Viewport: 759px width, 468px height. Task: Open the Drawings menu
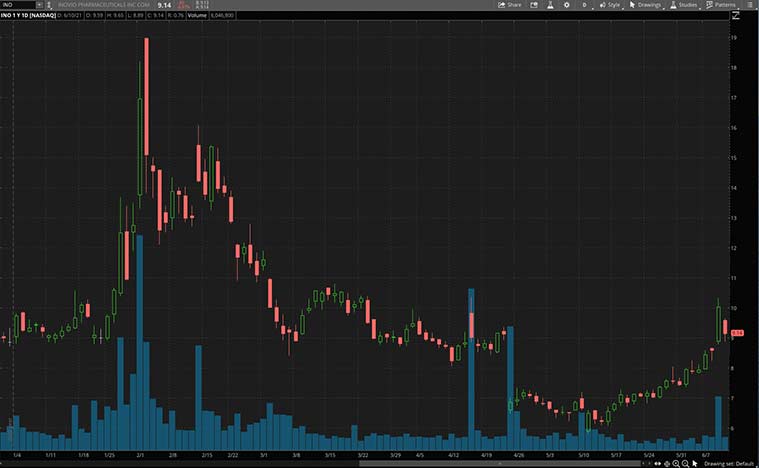coord(646,5)
